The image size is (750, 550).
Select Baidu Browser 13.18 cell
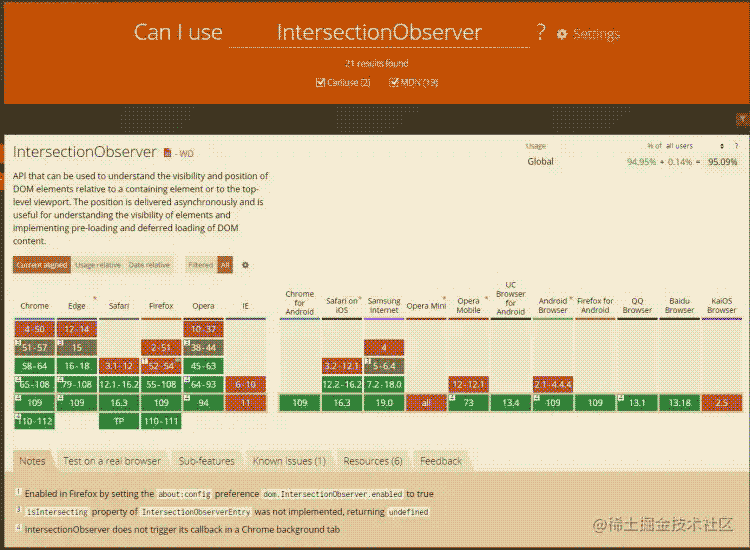point(679,403)
